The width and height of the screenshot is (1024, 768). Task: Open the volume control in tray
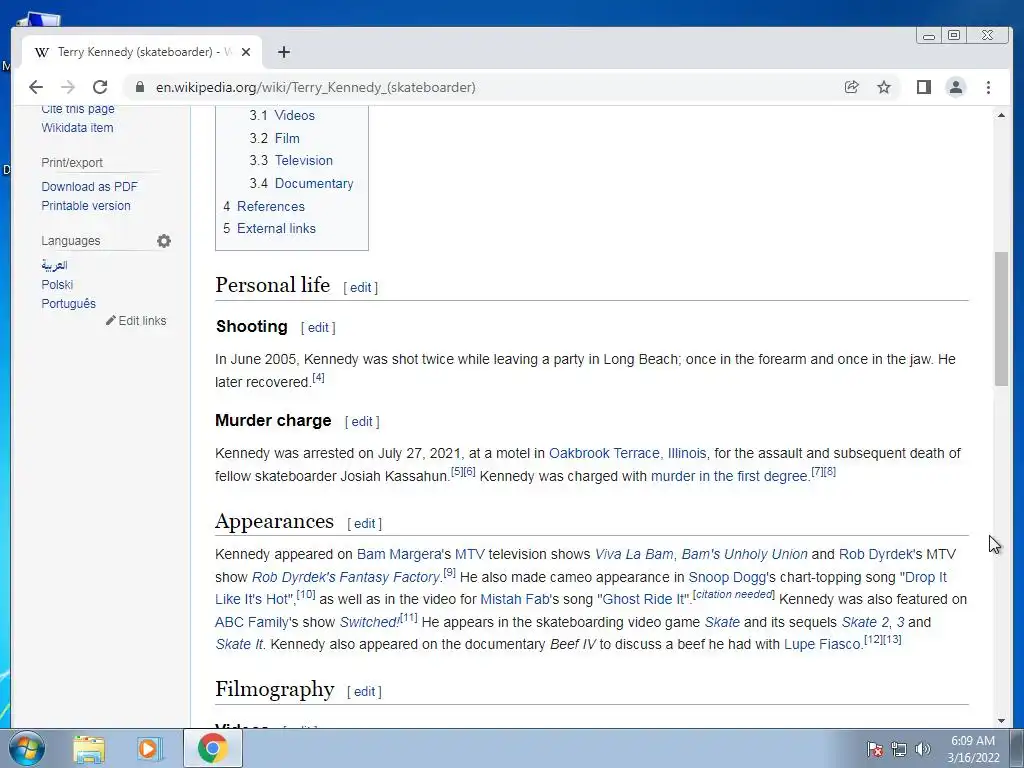coord(922,749)
